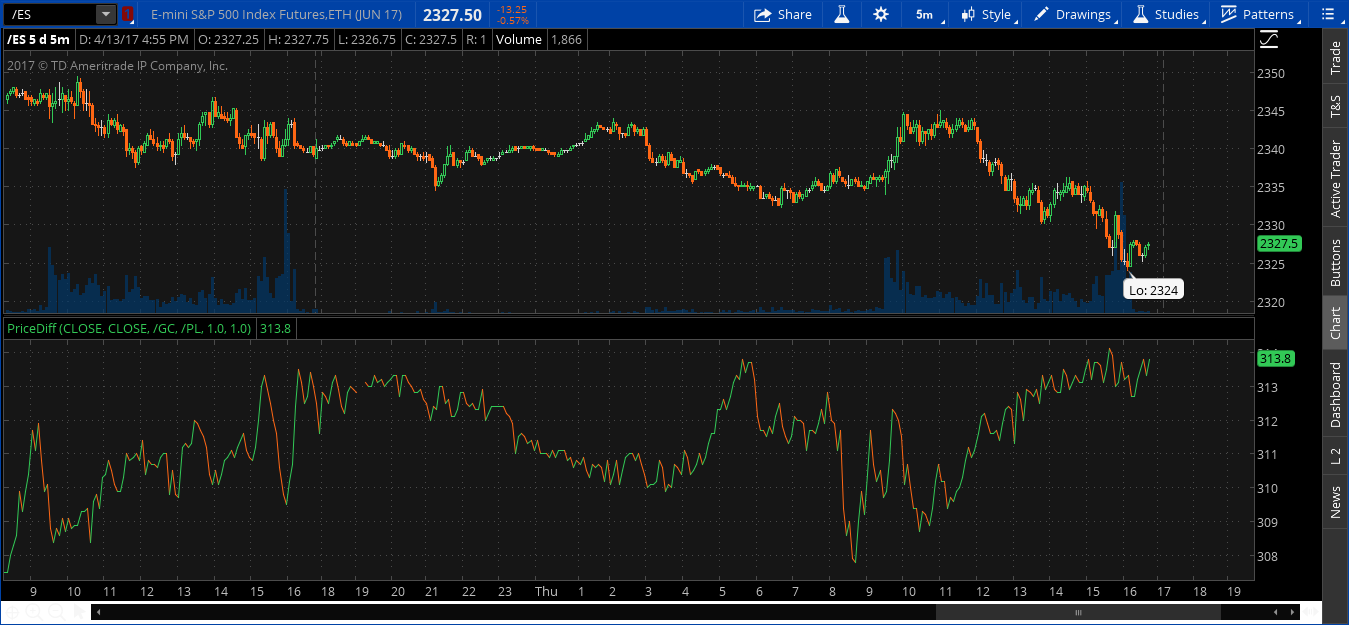Open the Studies dropdown menu
Viewport: 1349px width, 625px height.
coord(1166,14)
